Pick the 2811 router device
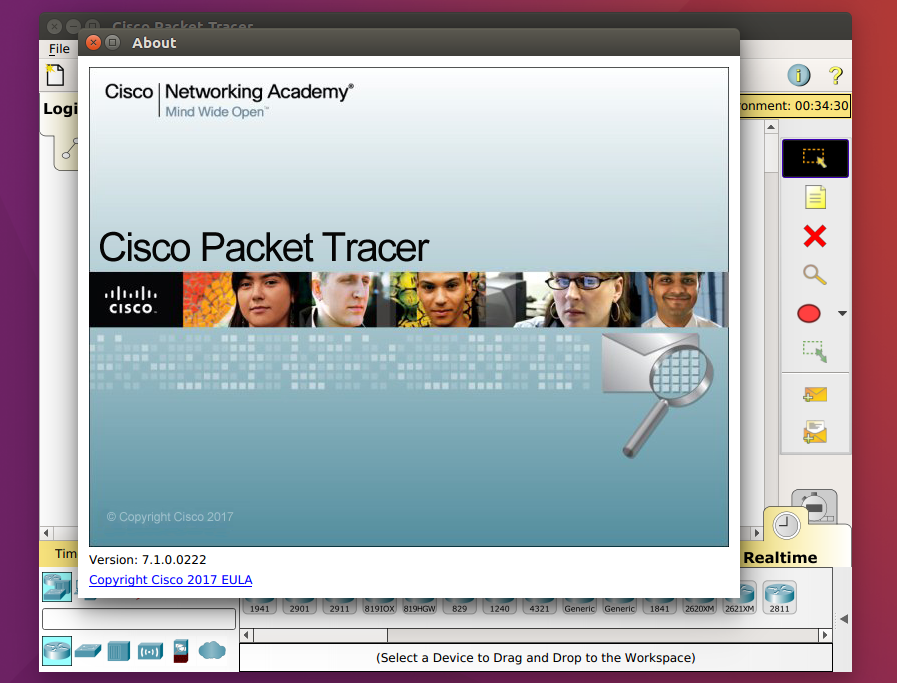 coord(779,598)
